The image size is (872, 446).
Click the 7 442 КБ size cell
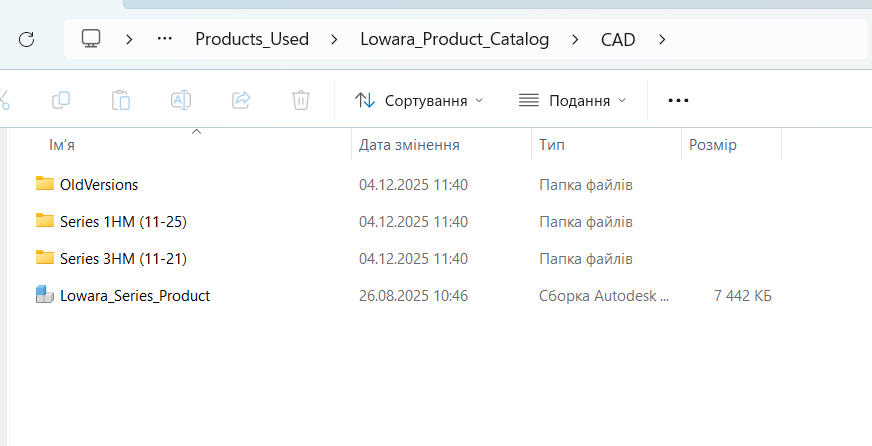742,296
